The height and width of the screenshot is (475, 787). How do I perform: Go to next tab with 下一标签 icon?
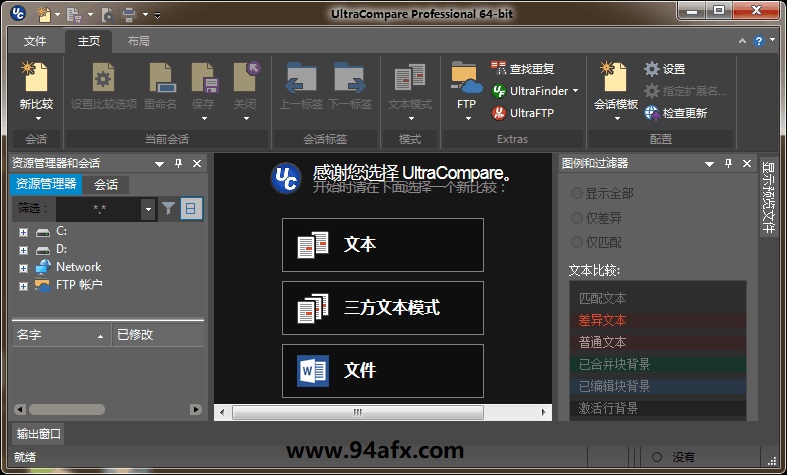coord(349,77)
